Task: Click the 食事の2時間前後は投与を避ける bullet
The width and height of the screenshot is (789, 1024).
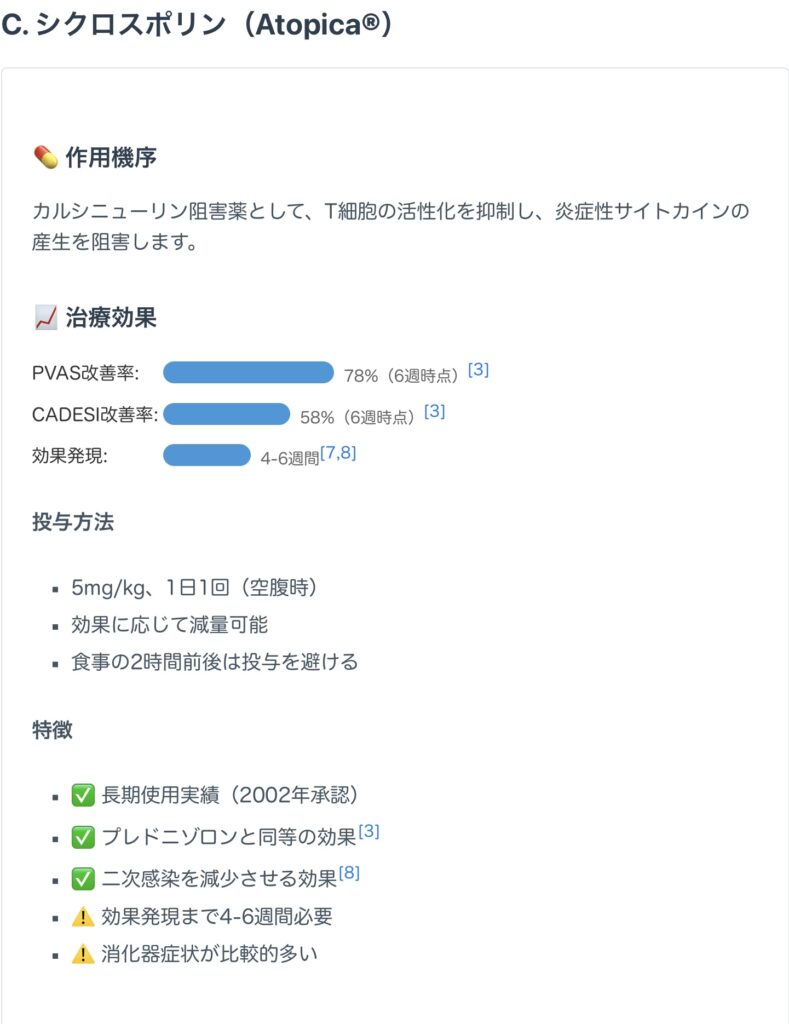Action: tap(215, 662)
